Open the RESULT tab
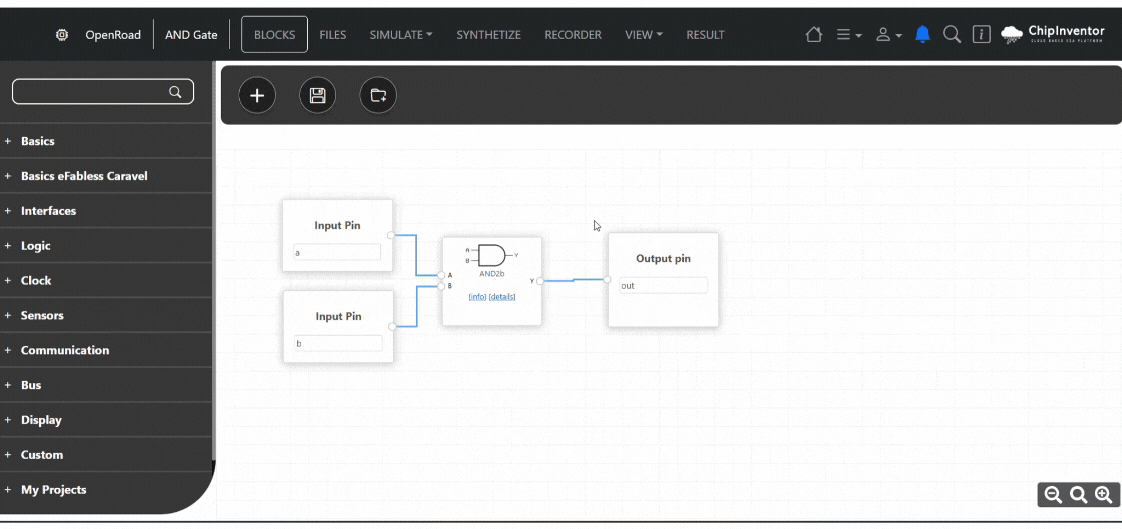 tap(706, 34)
